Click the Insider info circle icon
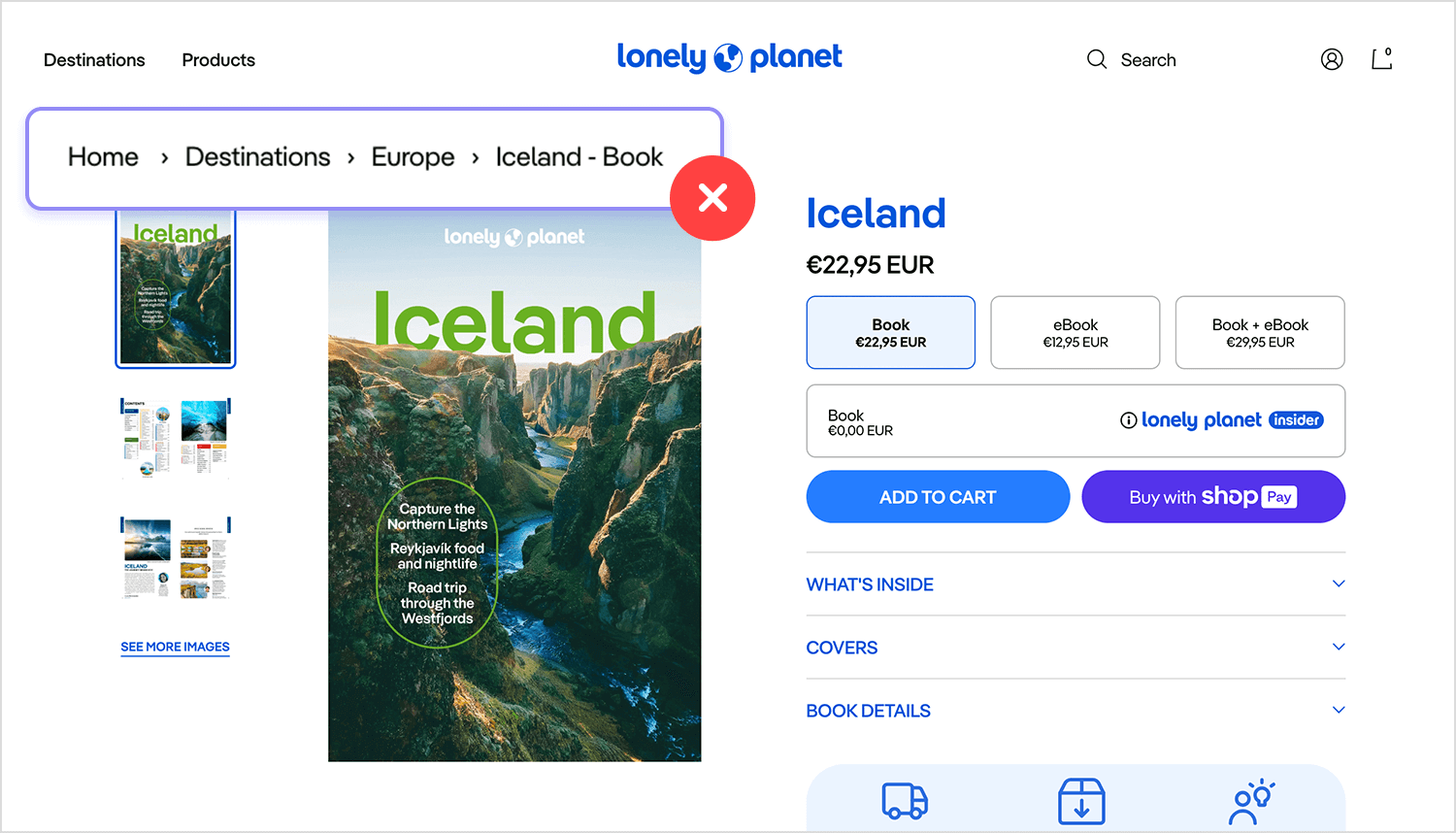 tap(1128, 420)
